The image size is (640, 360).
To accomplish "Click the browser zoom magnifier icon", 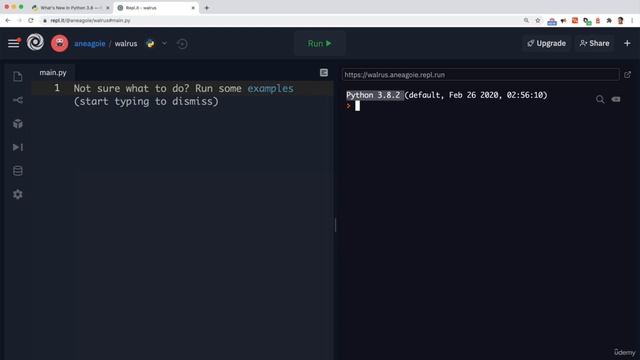I will 526,20.
